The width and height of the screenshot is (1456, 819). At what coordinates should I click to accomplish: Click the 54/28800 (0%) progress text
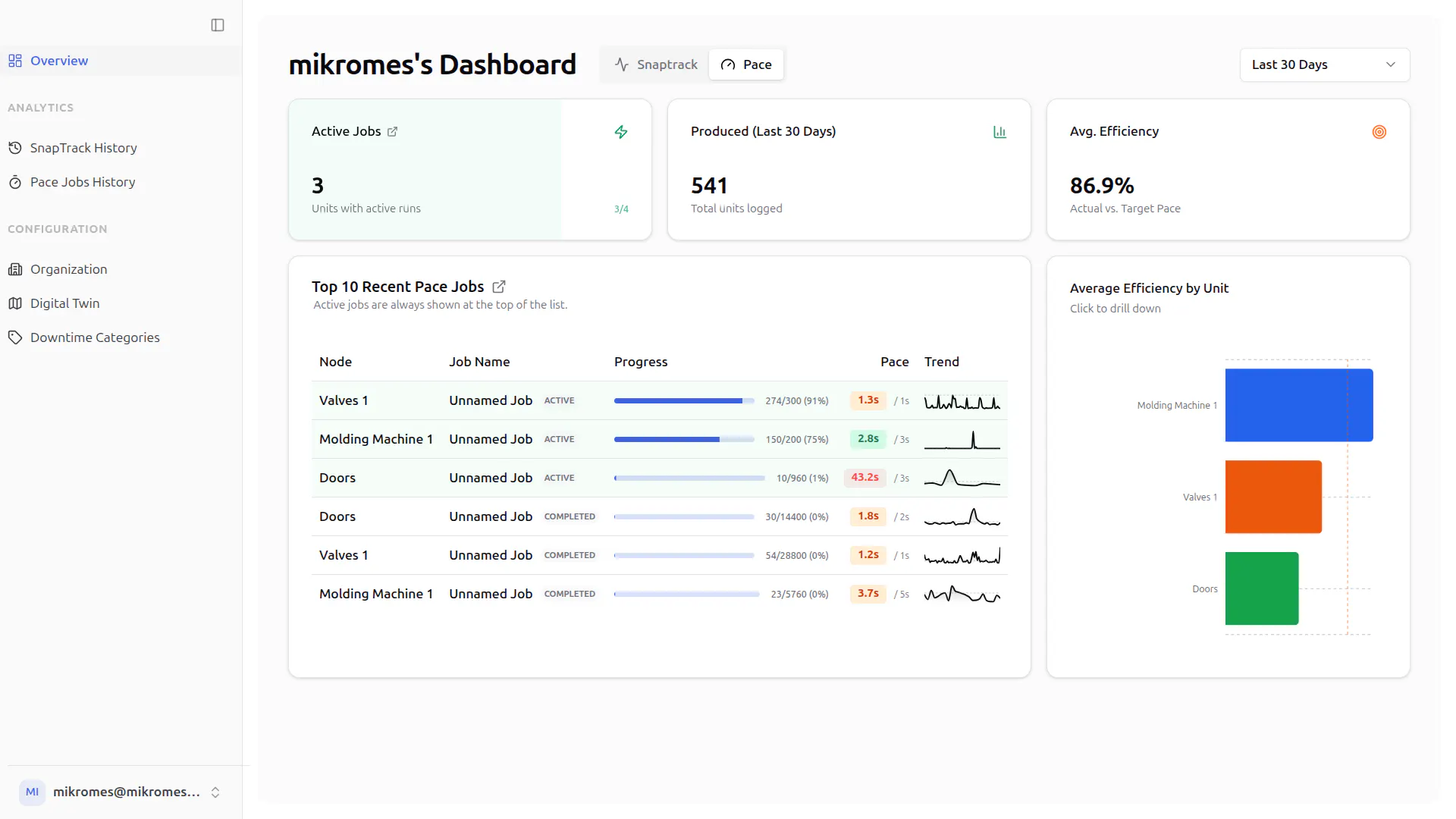[796, 556]
